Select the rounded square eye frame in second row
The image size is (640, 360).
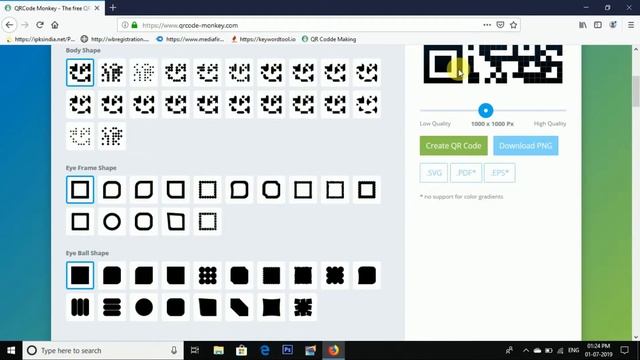click(144, 222)
